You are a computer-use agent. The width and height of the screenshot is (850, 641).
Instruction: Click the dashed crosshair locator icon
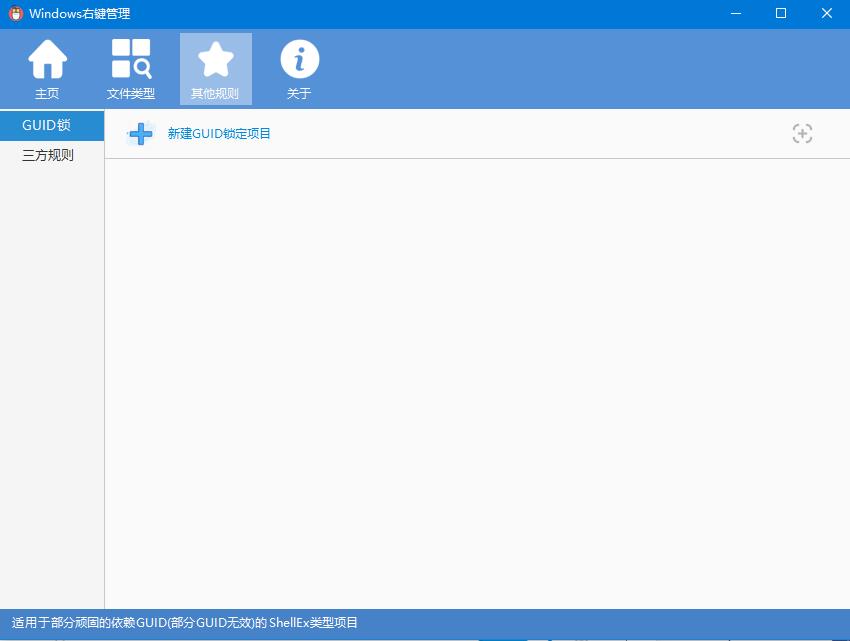pos(802,134)
